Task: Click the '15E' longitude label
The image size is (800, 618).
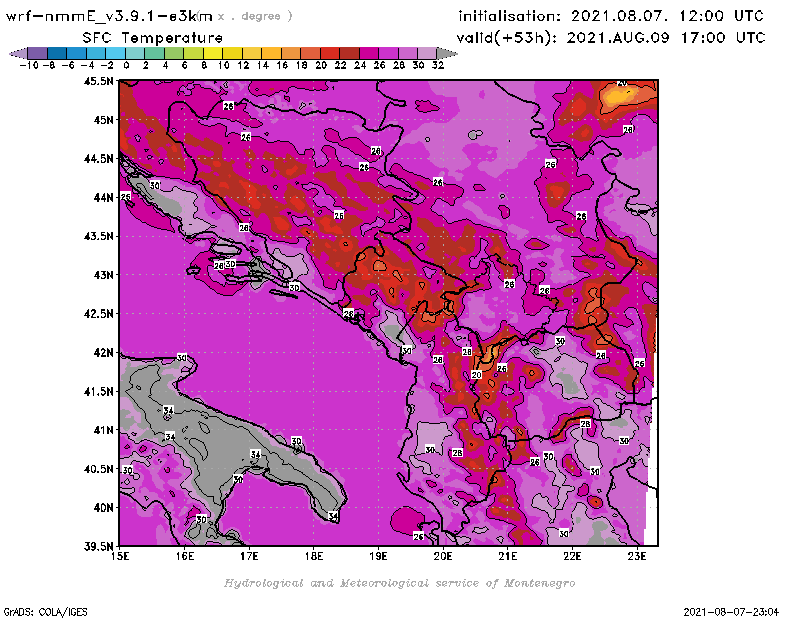Action: pyautogui.click(x=120, y=556)
